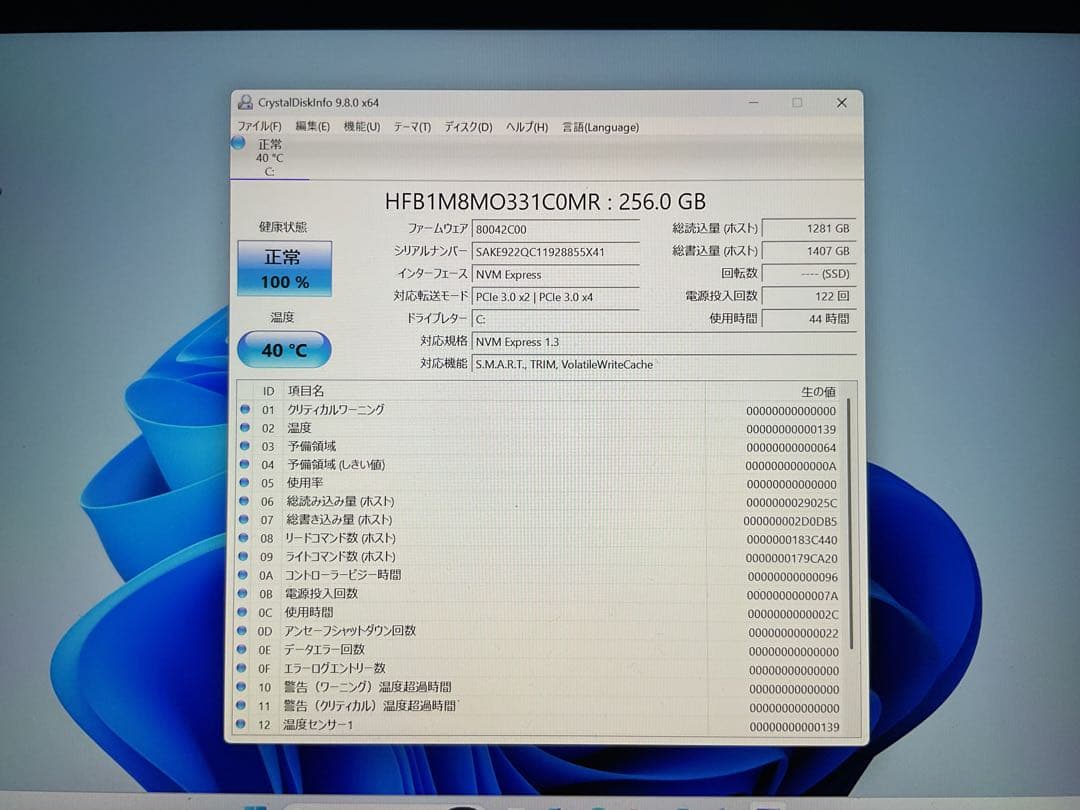Click the CrystalDiskInfo title bar icon
Image resolution: width=1080 pixels, height=810 pixels.
(x=245, y=103)
